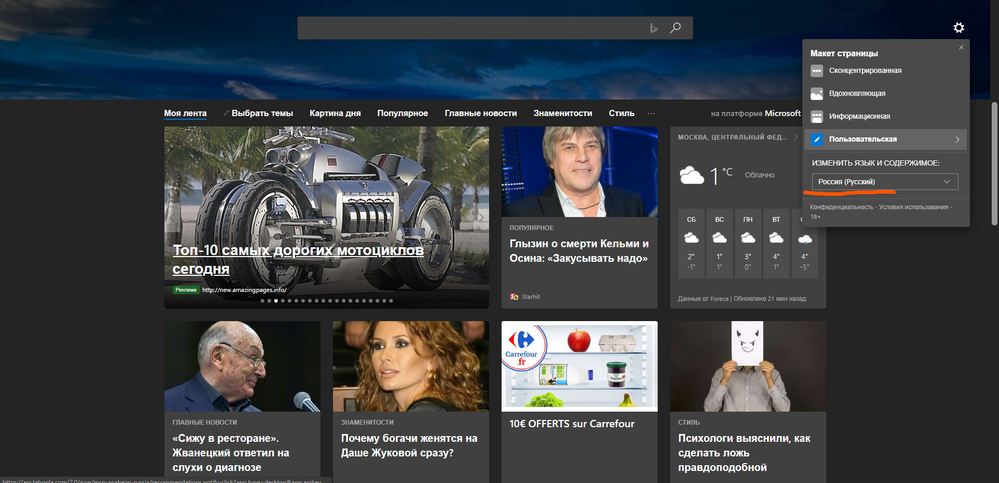Show next slide in motorcycle carousel

481,217
